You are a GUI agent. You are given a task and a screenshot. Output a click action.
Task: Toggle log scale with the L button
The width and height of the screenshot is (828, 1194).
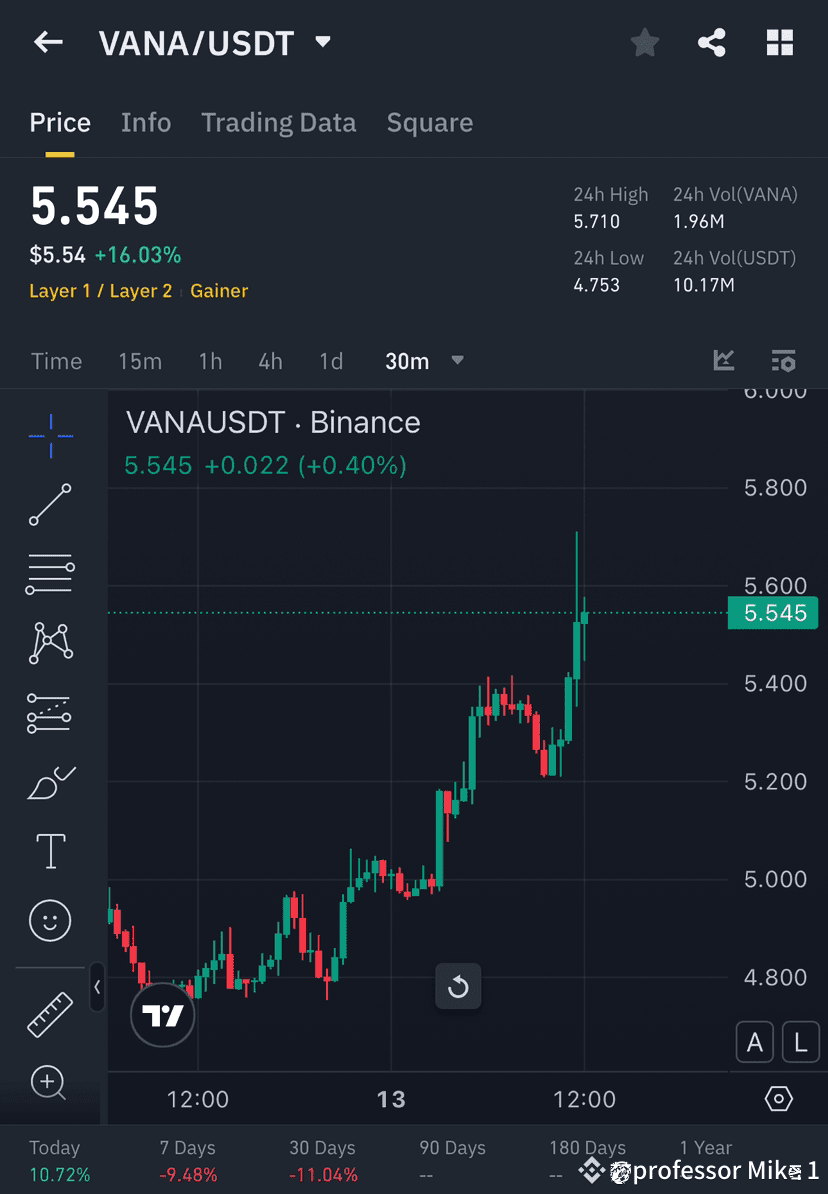tap(801, 1042)
